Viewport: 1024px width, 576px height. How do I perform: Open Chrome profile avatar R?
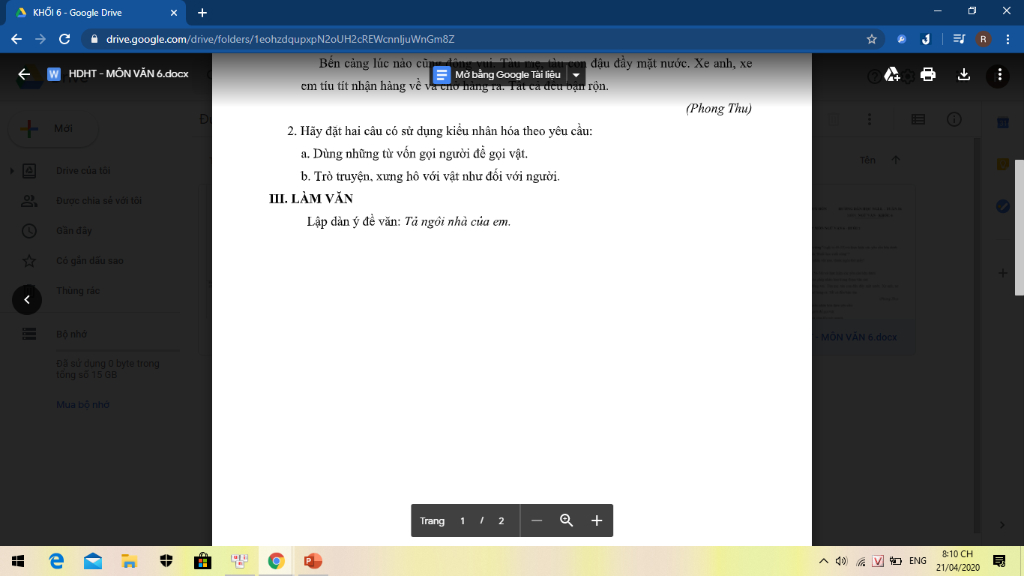983,39
